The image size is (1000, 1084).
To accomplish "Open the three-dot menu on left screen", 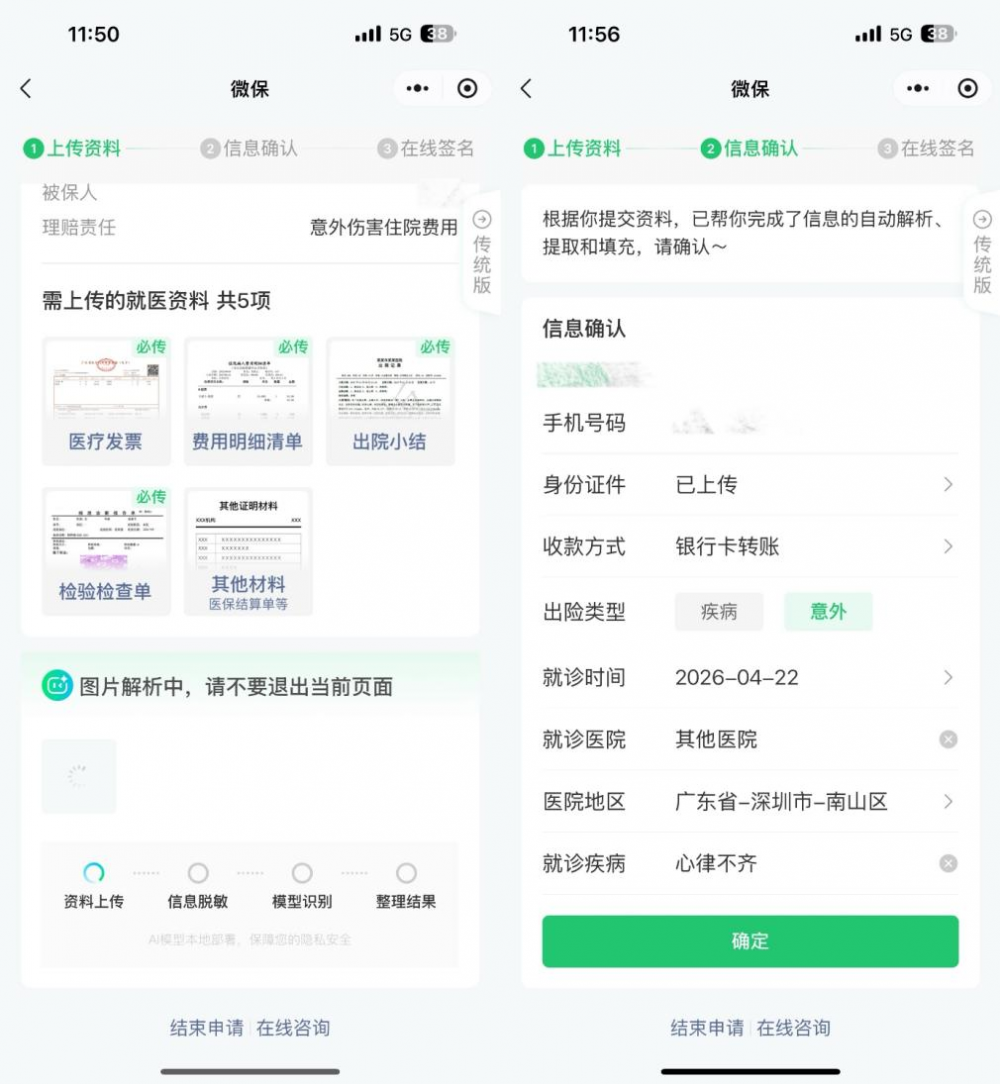I will 417,88.
